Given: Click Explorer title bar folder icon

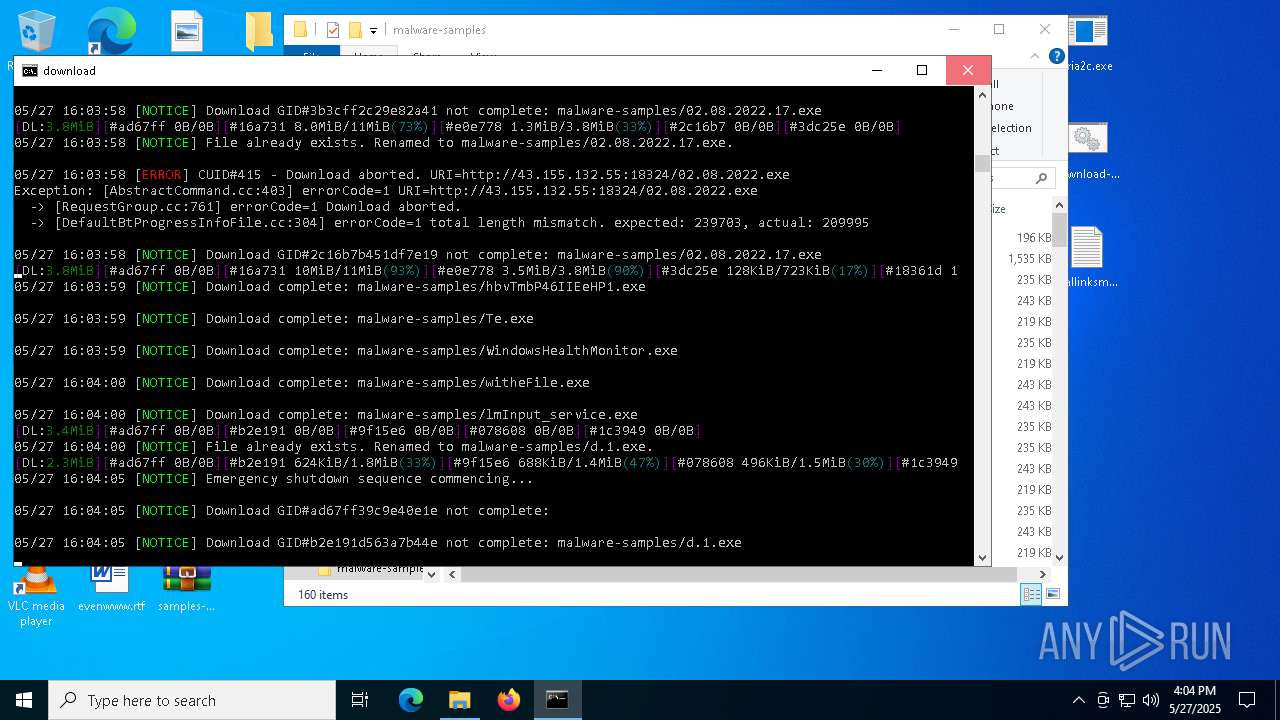Looking at the screenshot, I should [x=301, y=30].
